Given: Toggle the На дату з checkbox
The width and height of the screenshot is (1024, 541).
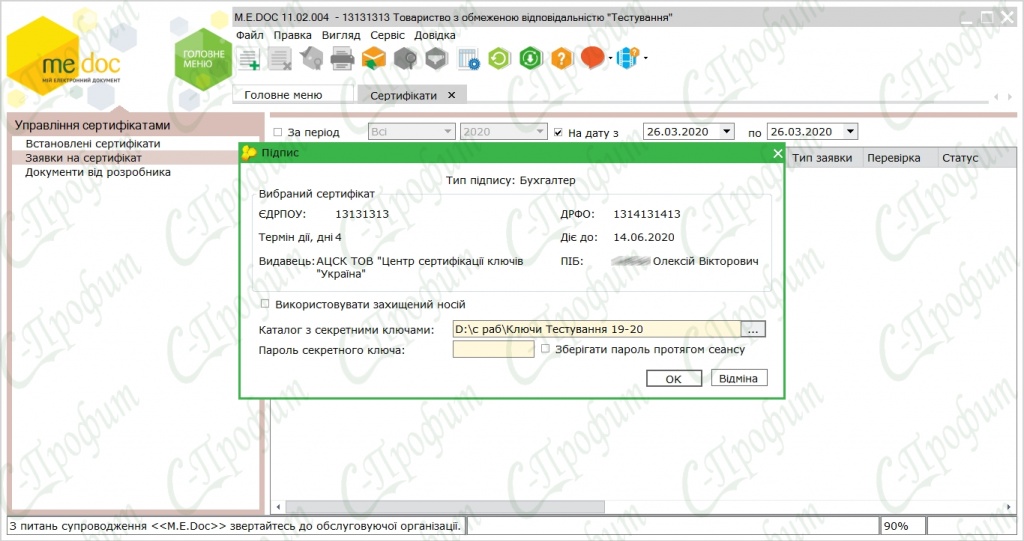Looking at the screenshot, I should coord(558,132).
